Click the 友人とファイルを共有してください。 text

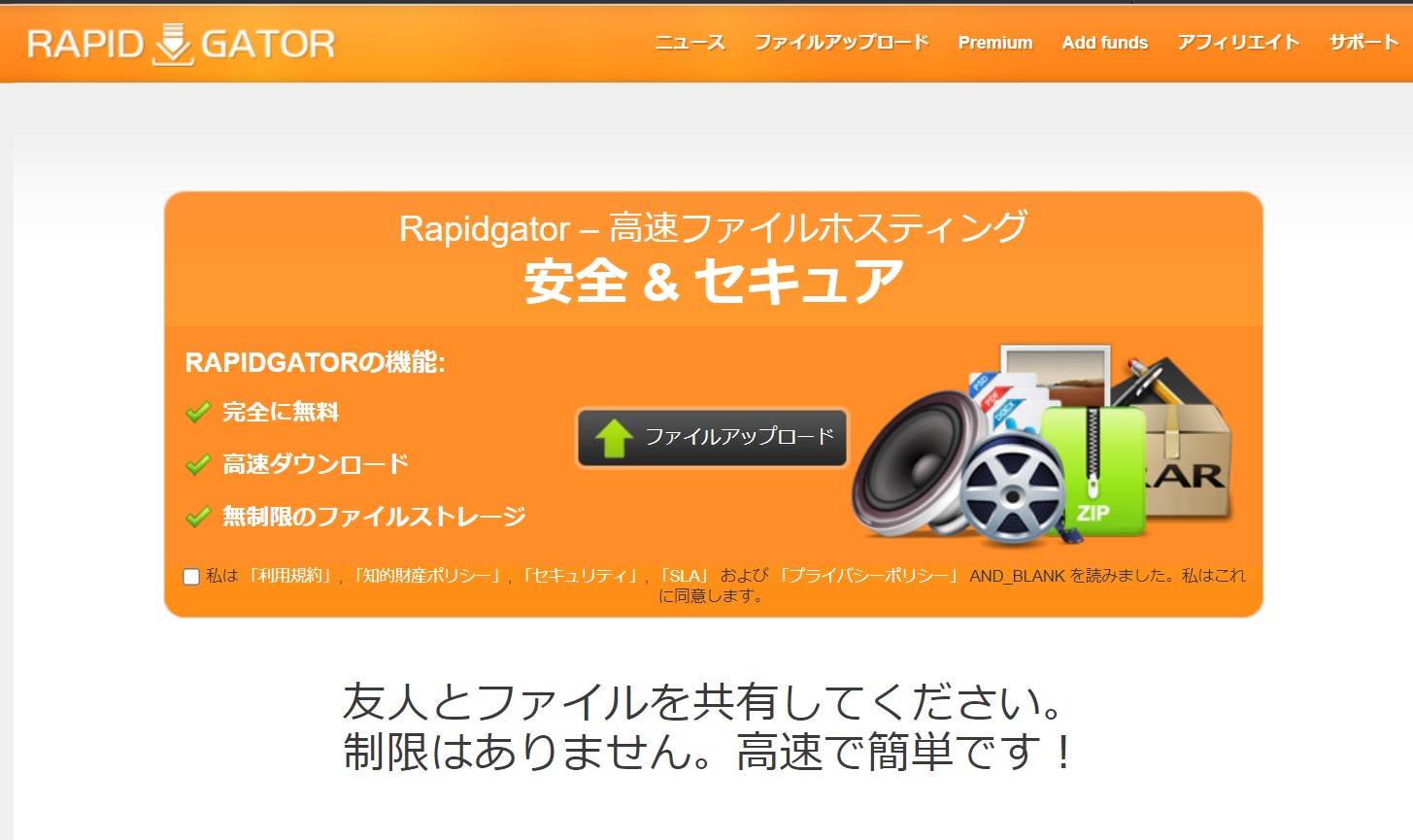point(707,701)
